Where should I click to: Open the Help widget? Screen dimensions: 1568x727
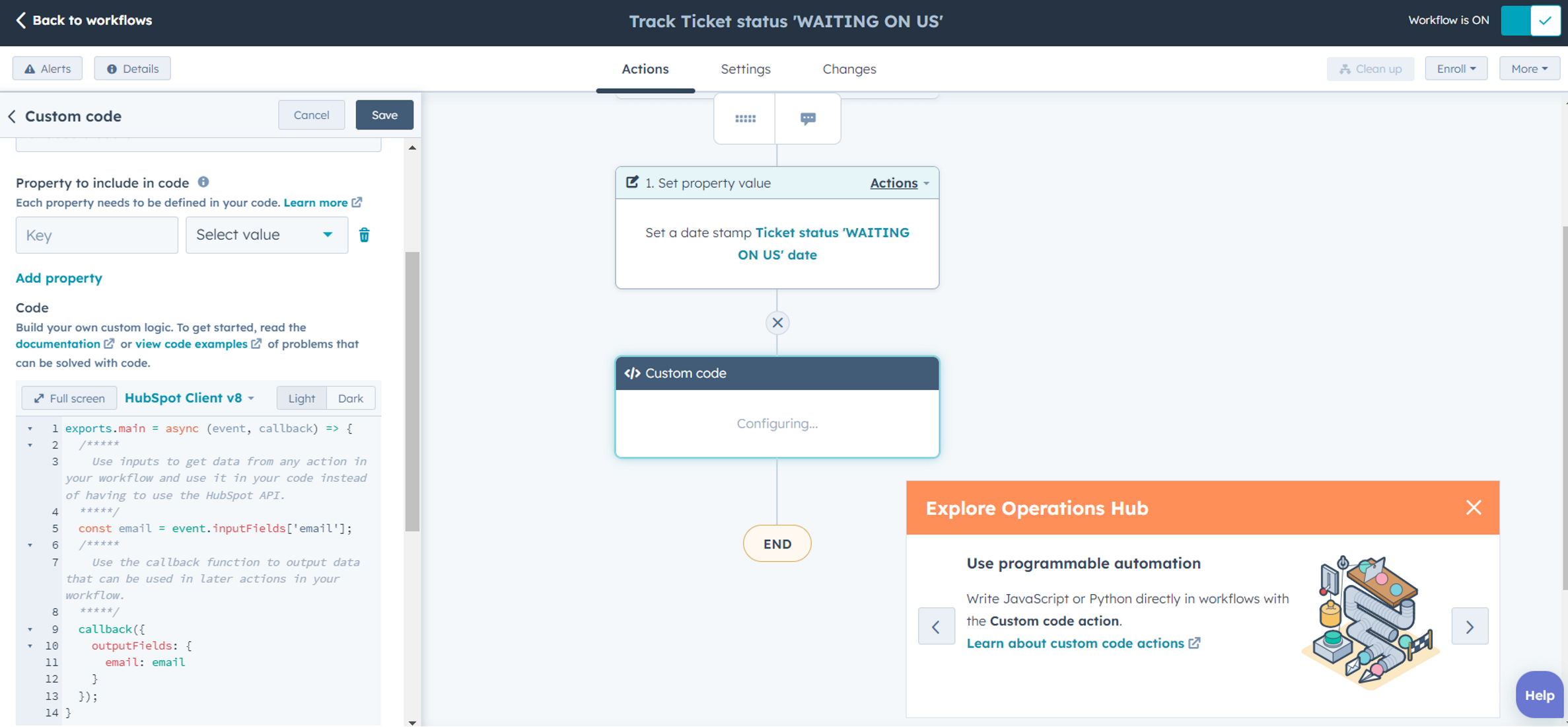(x=1540, y=695)
